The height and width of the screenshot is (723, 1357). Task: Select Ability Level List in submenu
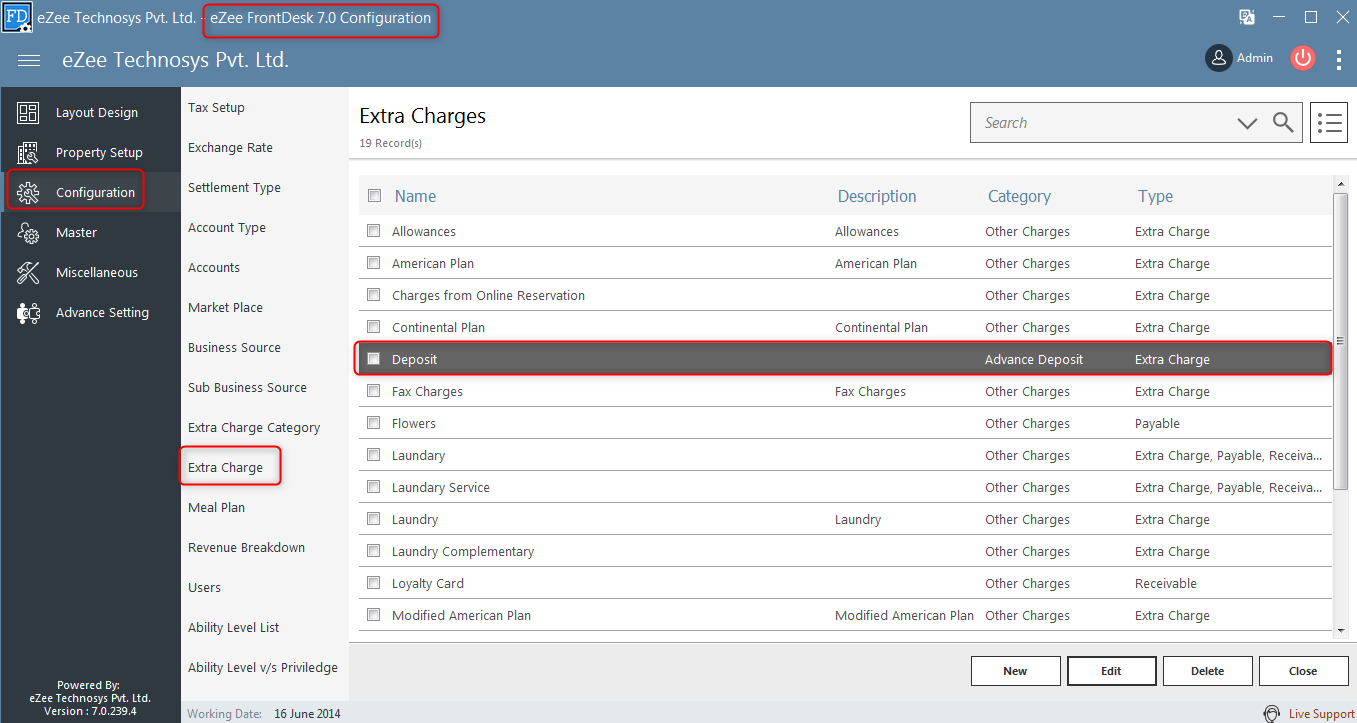[x=233, y=628]
